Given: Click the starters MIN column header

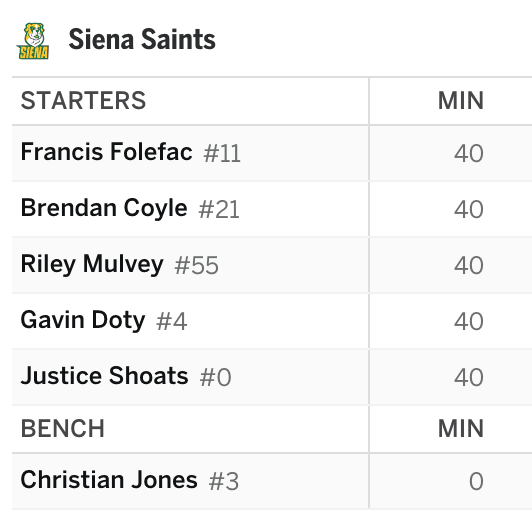Looking at the screenshot, I should point(461,101).
